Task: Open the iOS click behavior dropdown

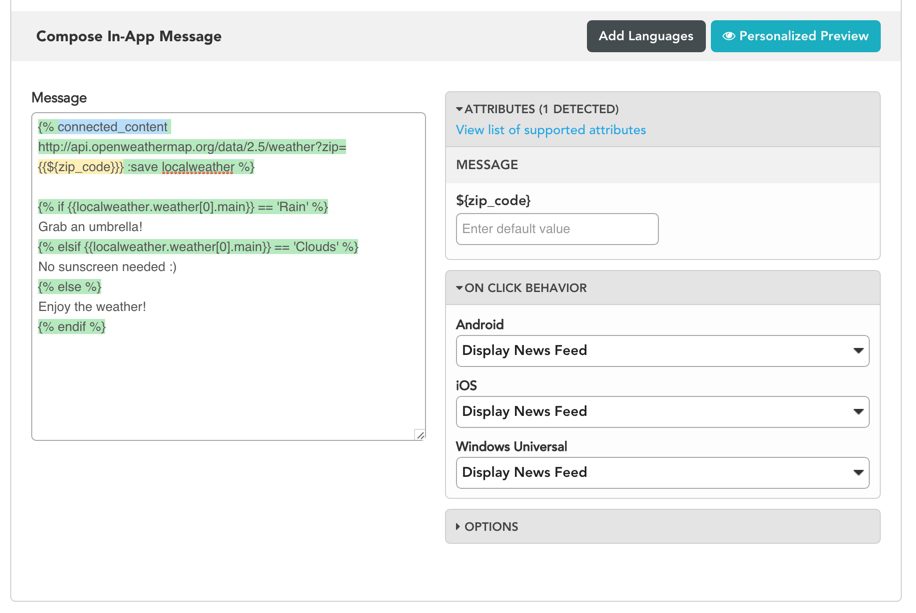Action: [x=662, y=412]
